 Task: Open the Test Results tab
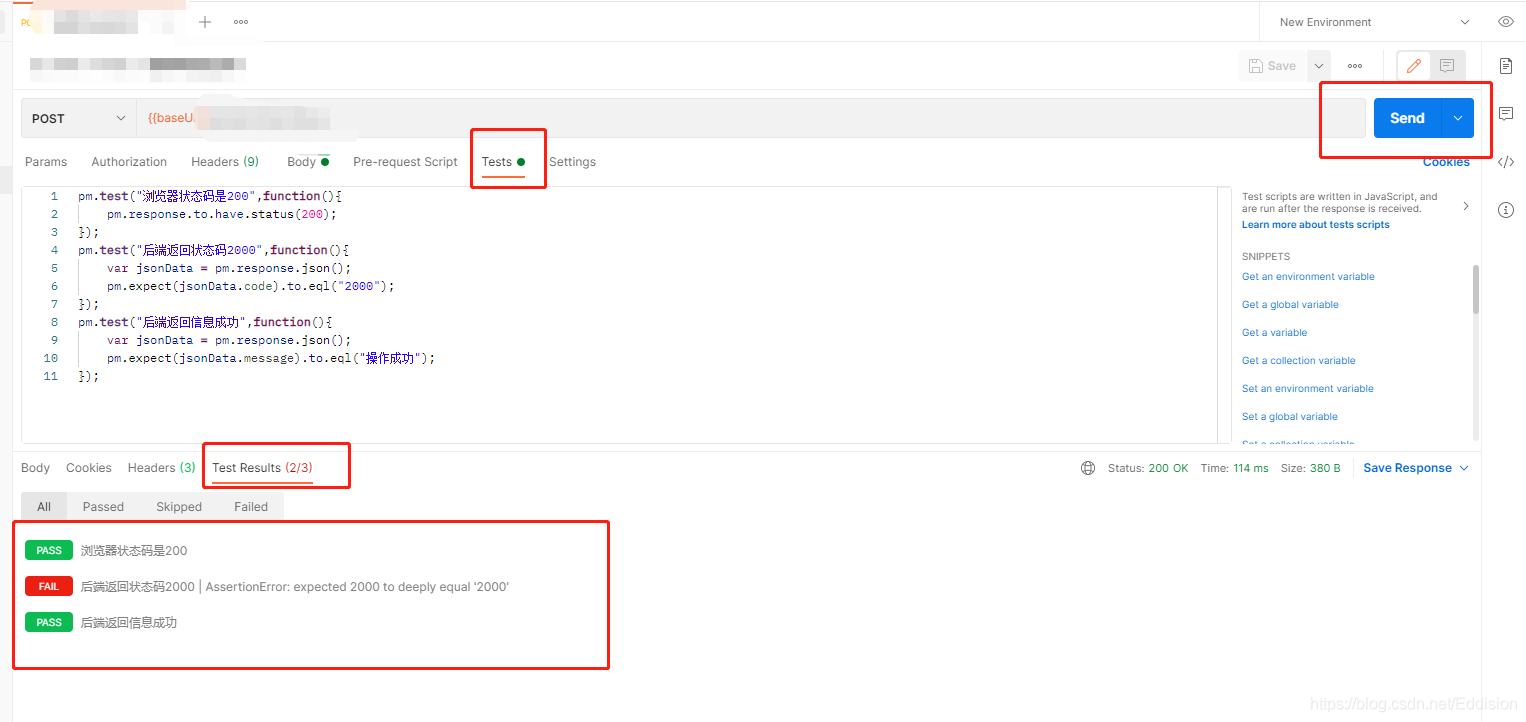tap(262, 468)
